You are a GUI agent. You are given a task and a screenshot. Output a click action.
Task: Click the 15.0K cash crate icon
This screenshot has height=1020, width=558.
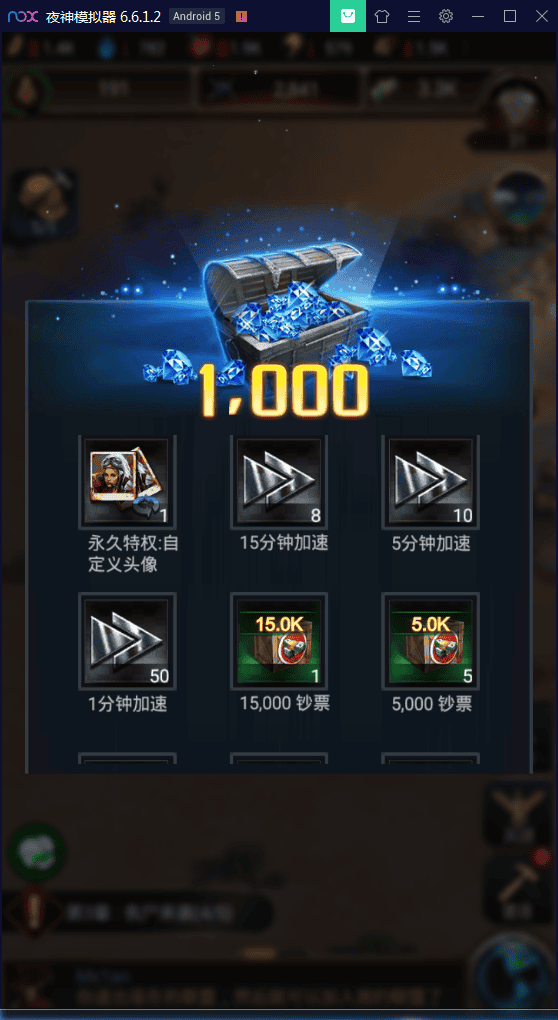(279, 641)
